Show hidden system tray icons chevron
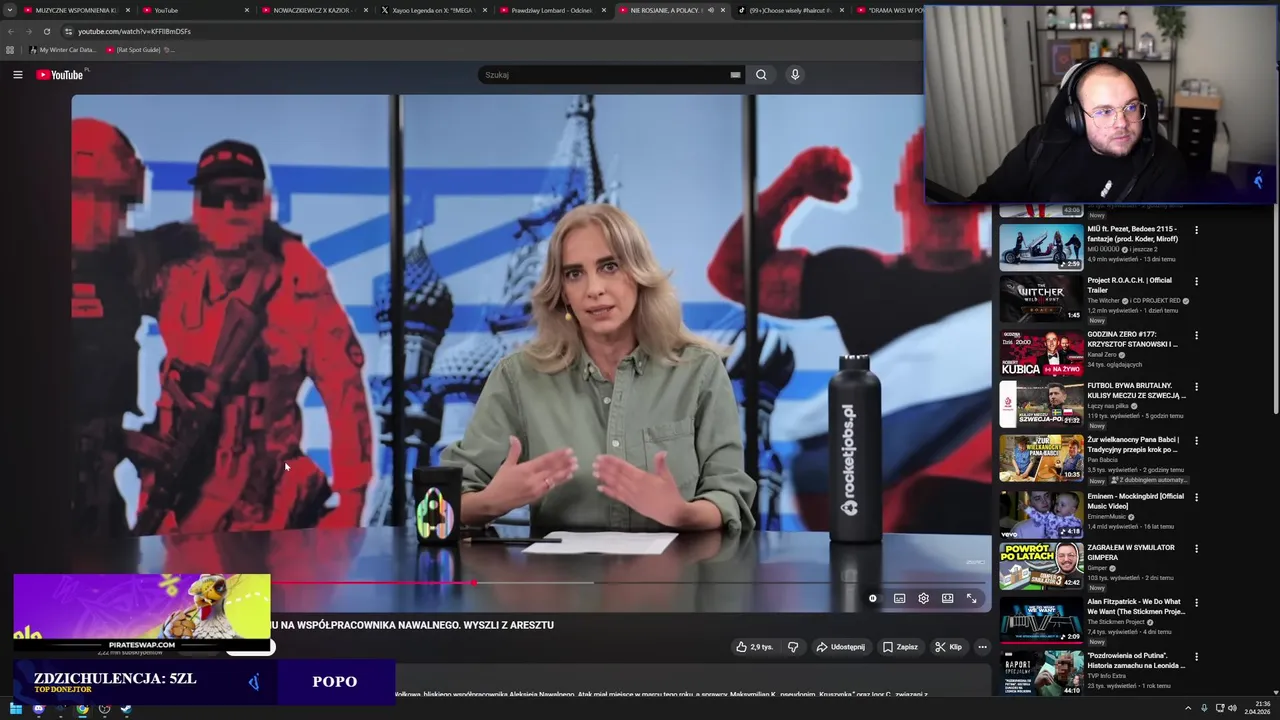The width and height of the screenshot is (1280, 720). 1187,709
